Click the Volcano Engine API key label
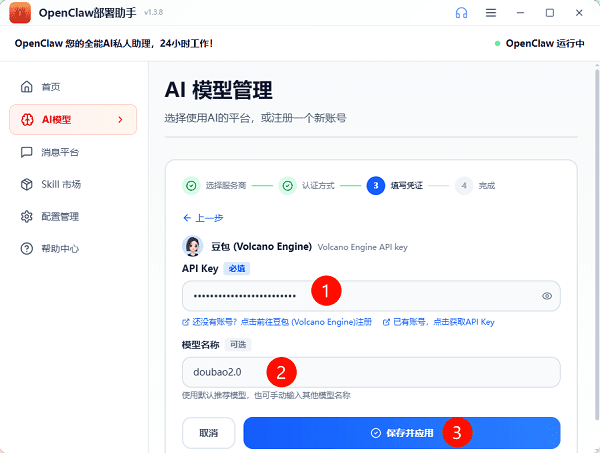The height and width of the screenshot is (453, 600). (x=362, y=247)
